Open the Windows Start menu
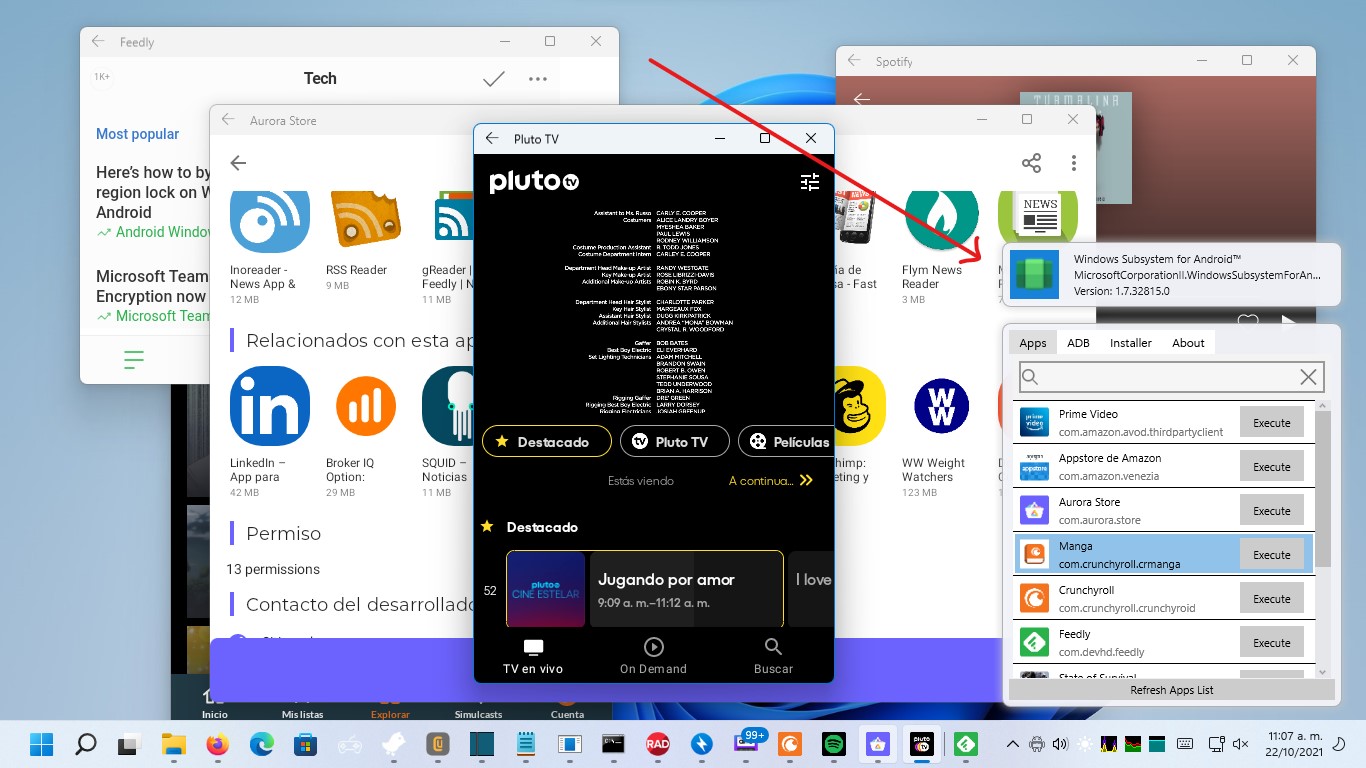1366x768 pixels. [x=41, y=744]
